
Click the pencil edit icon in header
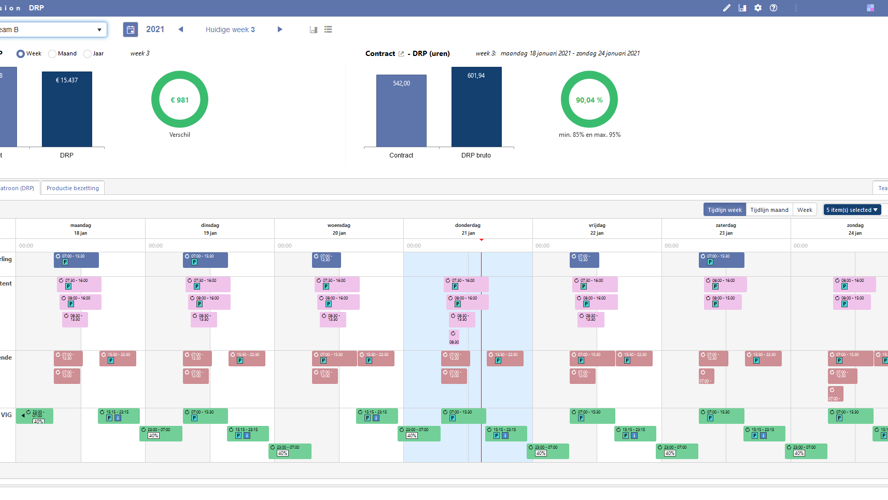click(x=727, y=8)
